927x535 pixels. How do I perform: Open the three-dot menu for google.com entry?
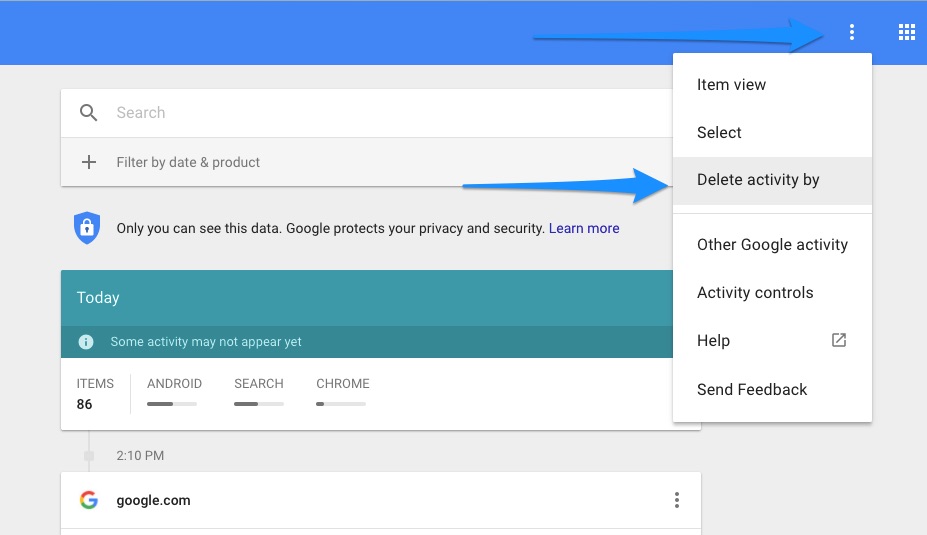[x=677, y=500]
